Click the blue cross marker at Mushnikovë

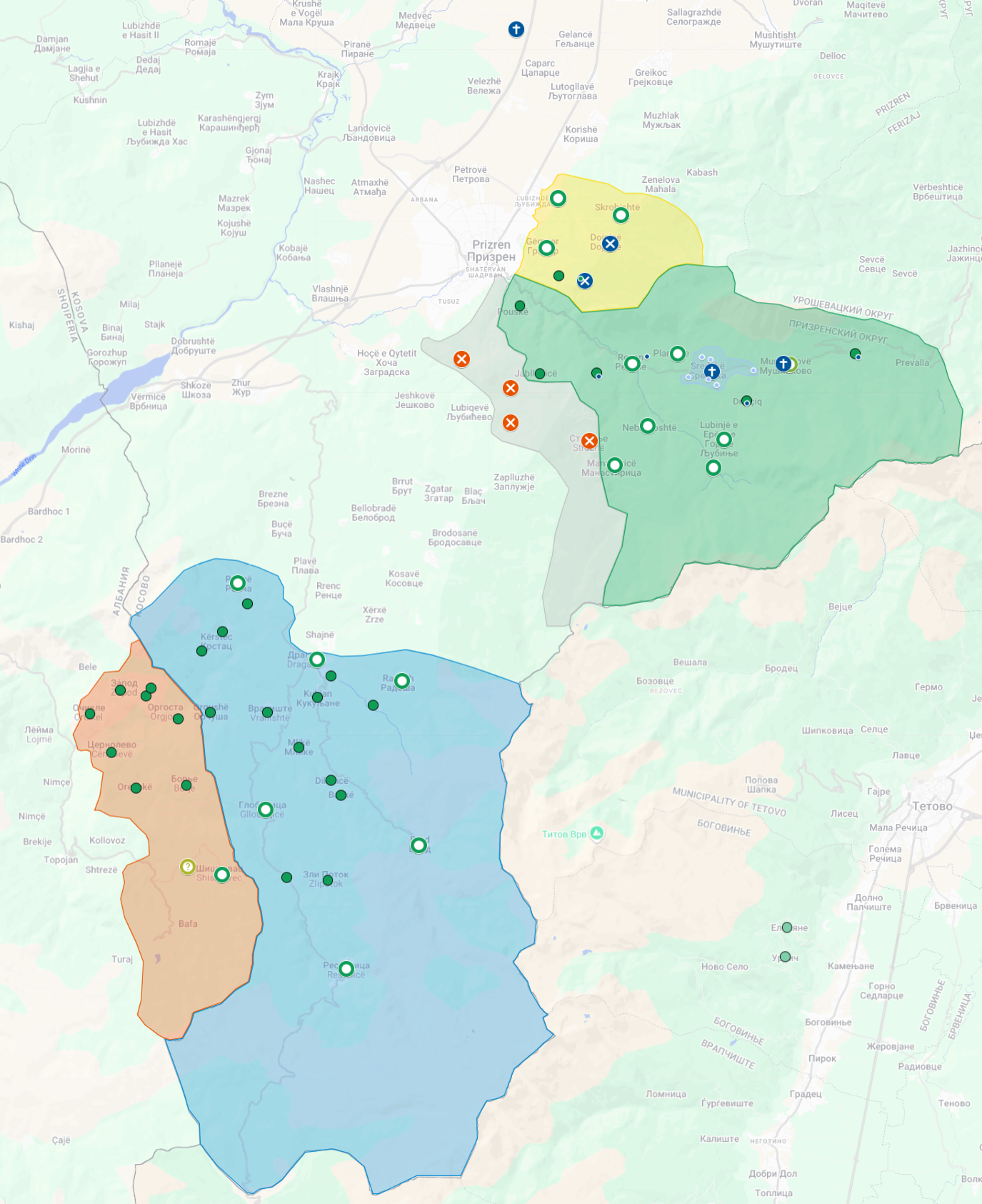tap(783, 364)
